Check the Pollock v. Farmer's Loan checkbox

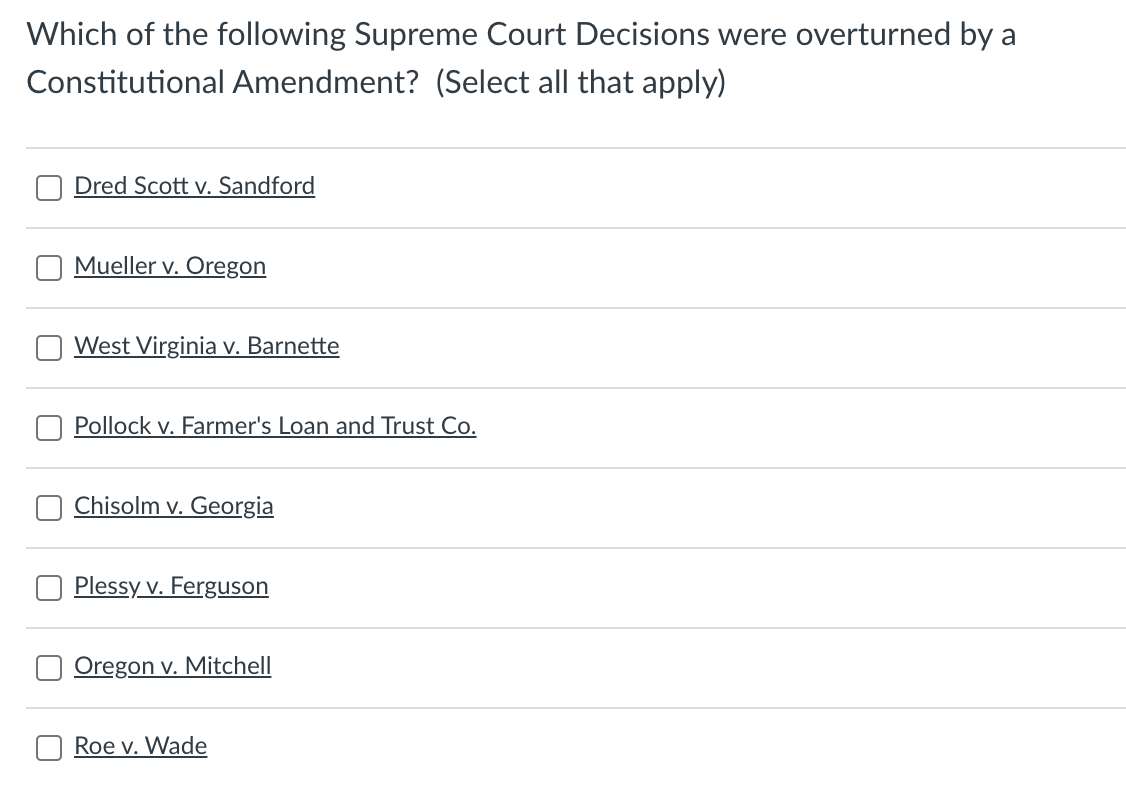[x=48, y=428]
